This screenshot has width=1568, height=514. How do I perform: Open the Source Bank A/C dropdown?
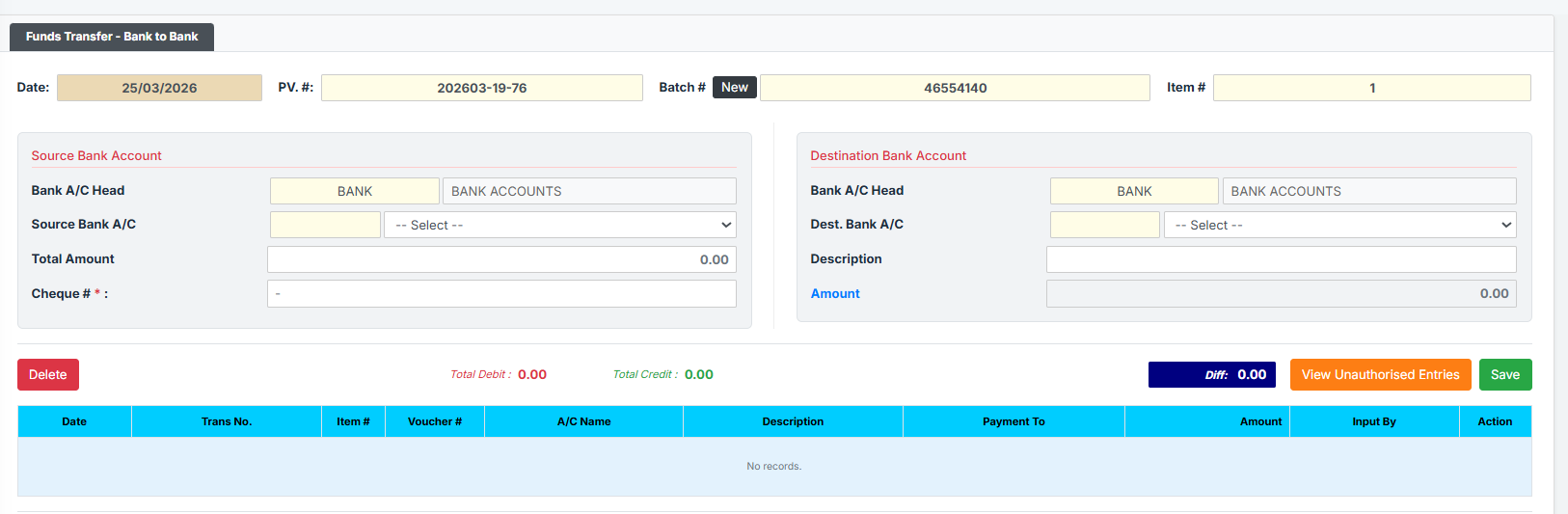(560, 225)
